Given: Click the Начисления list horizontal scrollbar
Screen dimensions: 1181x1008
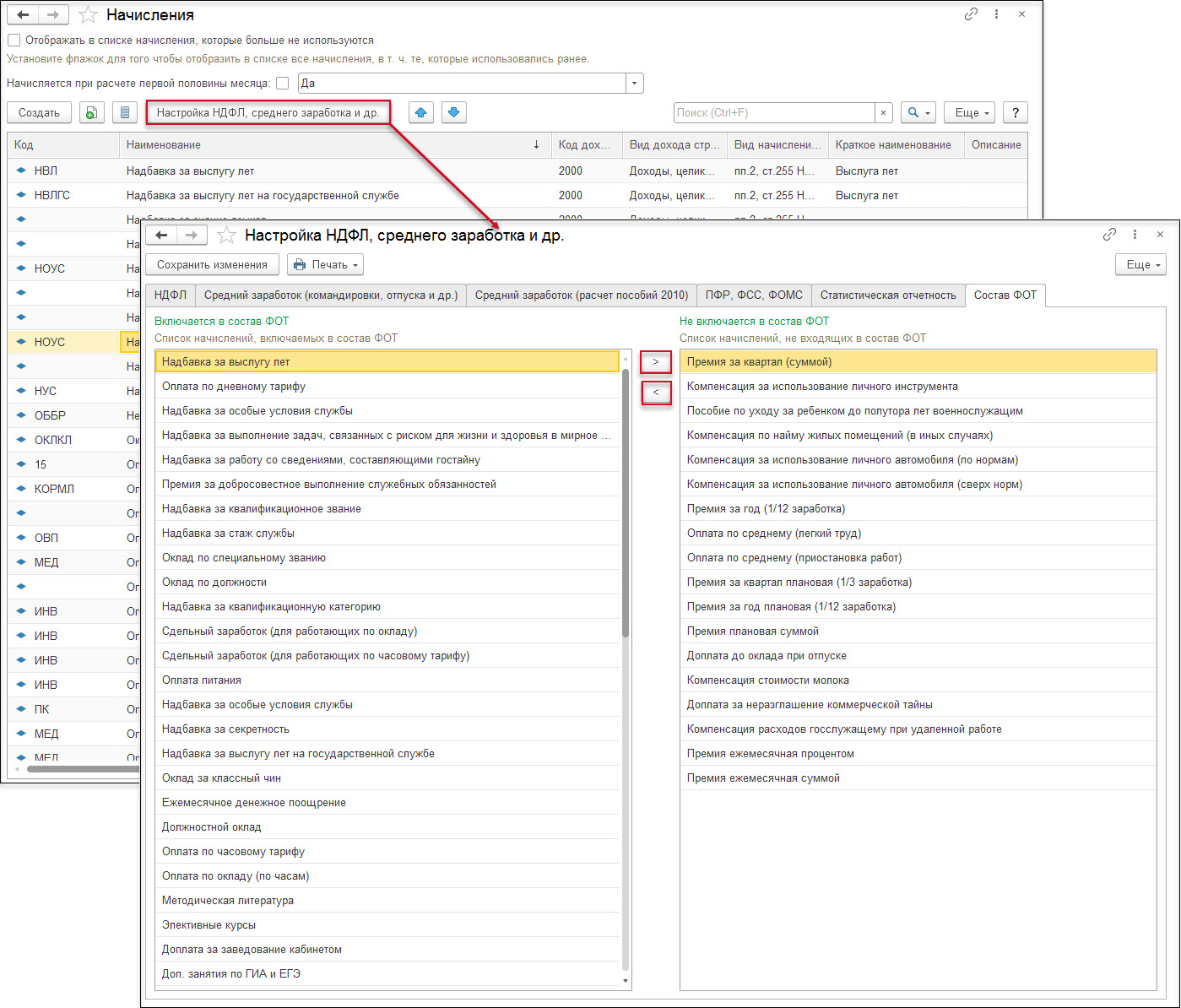Looking at the screenshot, I should (84, 768).
